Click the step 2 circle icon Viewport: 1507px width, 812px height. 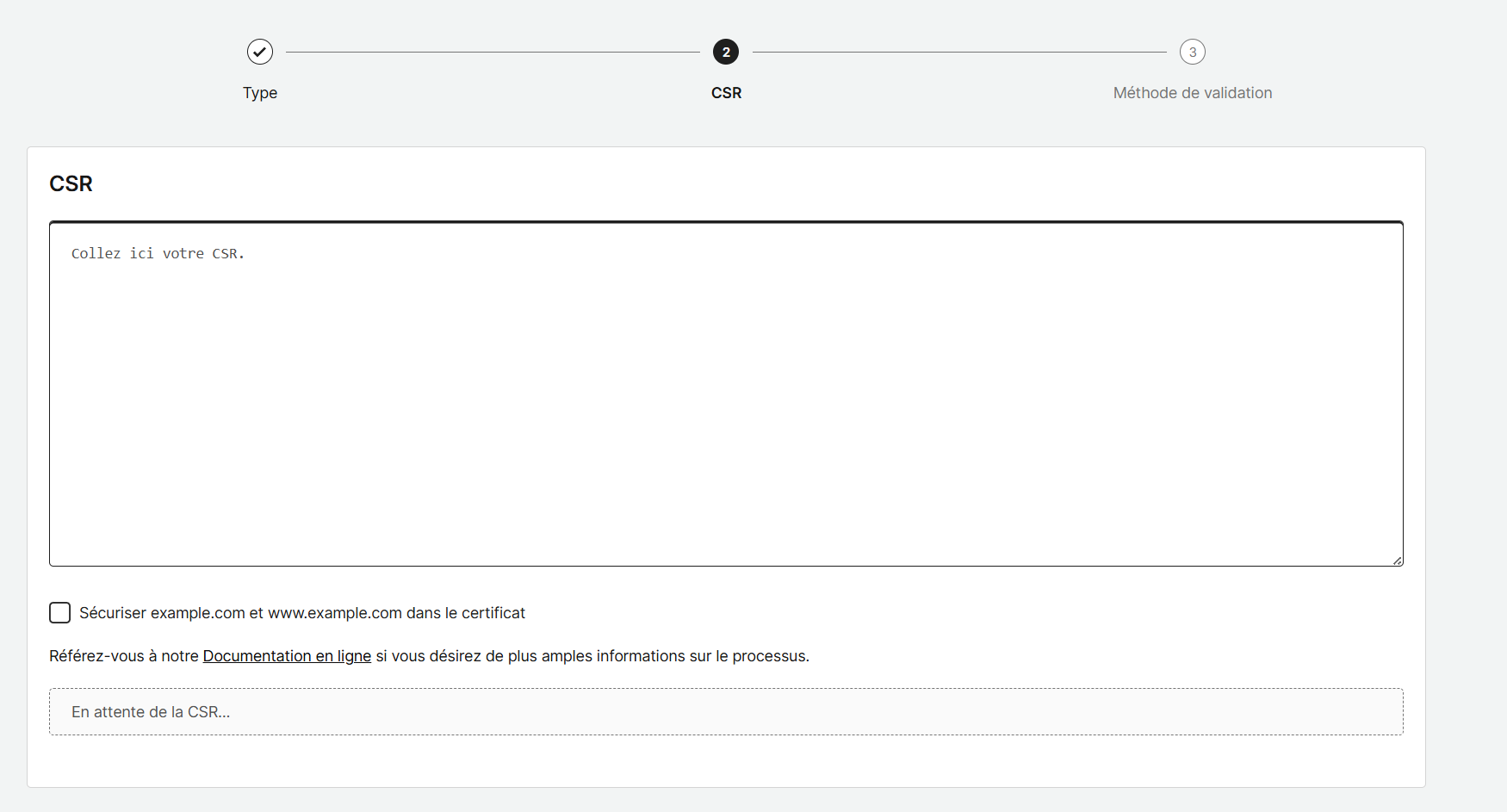point(726,52)
